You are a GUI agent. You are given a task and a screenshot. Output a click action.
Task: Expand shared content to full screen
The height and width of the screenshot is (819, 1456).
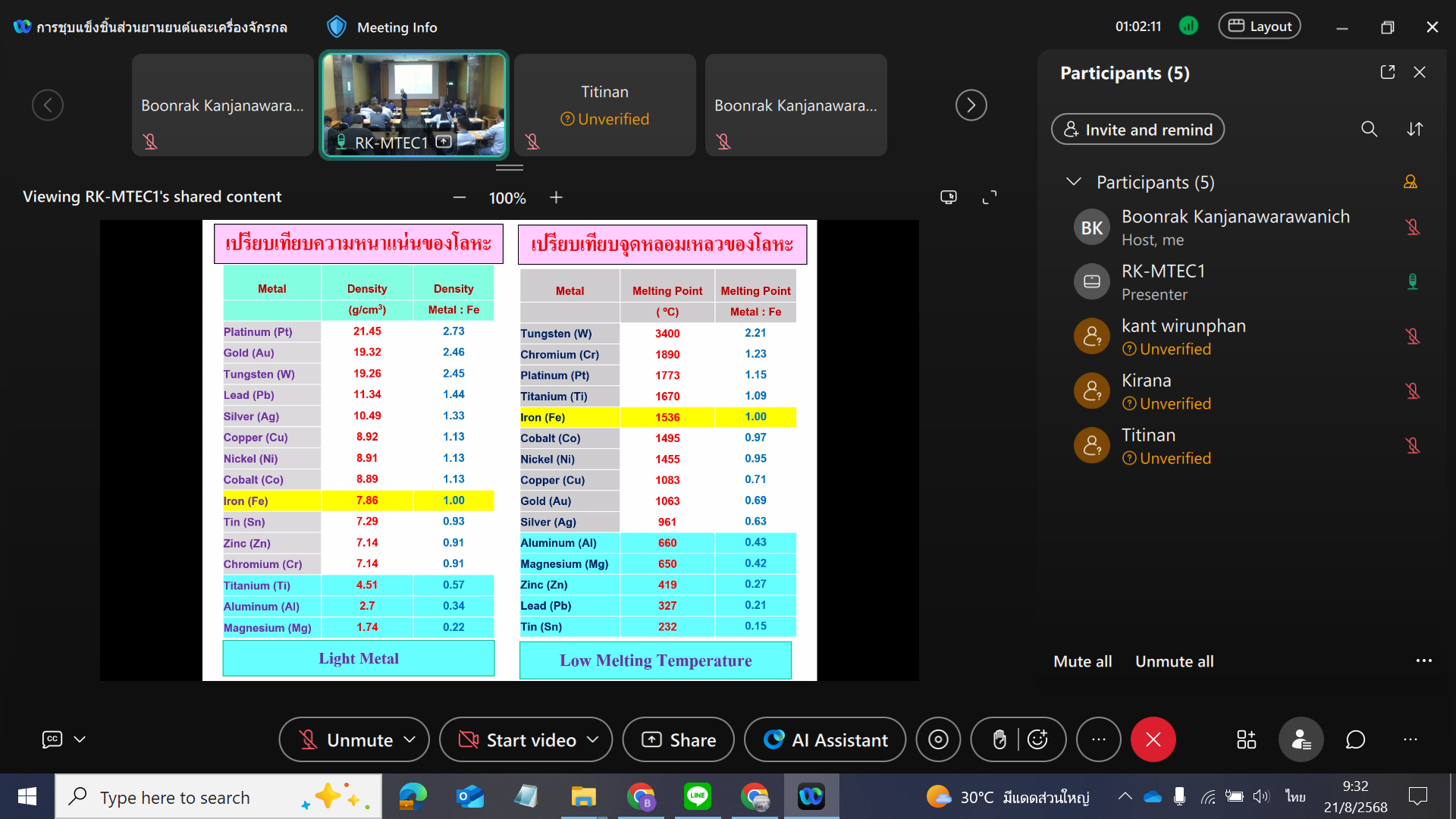tap(990, 197)
